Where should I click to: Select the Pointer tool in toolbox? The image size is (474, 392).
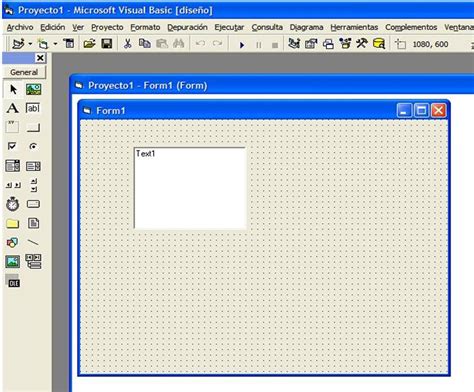(x=13, y=89)
